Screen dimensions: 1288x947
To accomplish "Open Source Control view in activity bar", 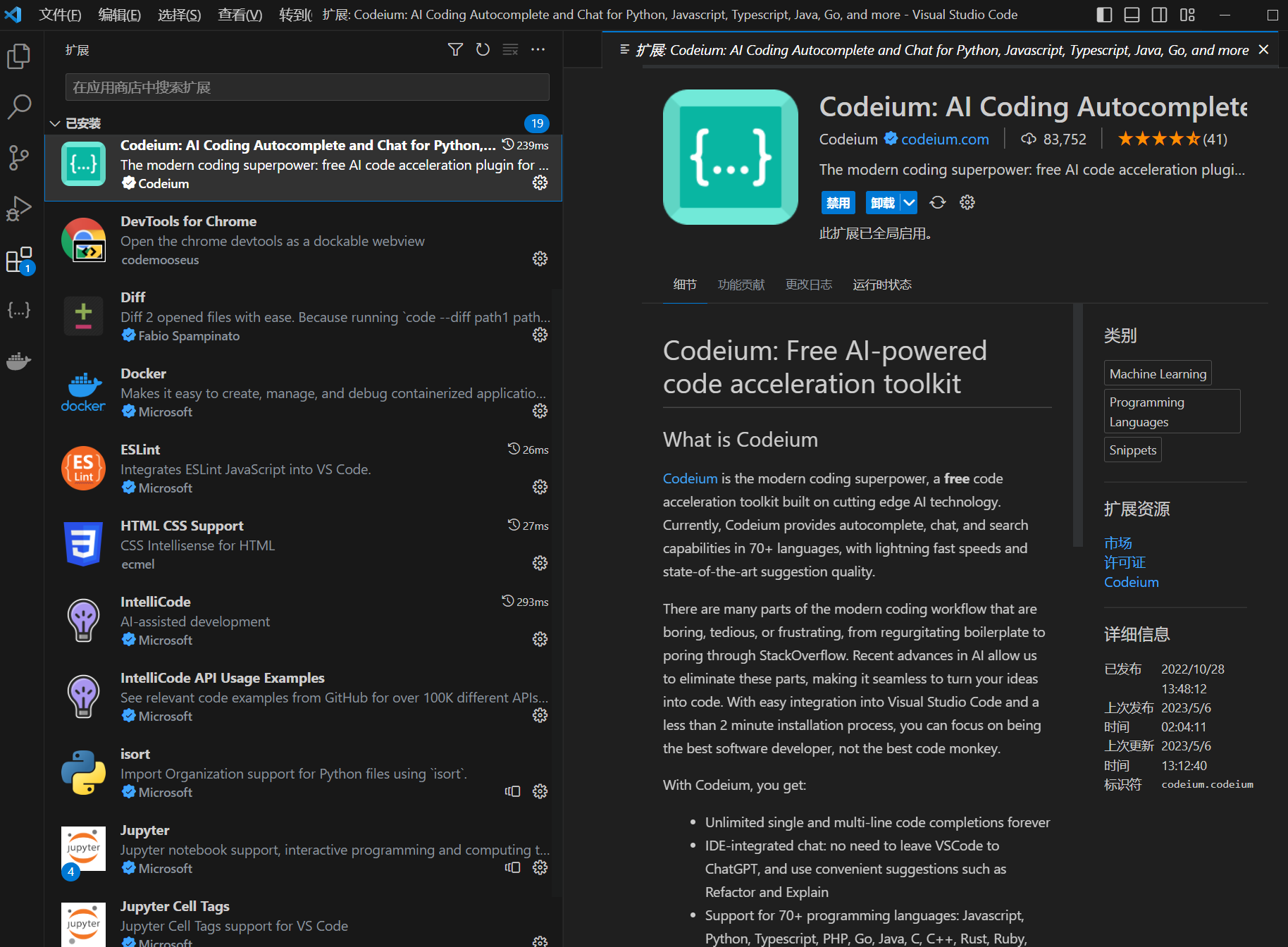I will tap(19, 158).
